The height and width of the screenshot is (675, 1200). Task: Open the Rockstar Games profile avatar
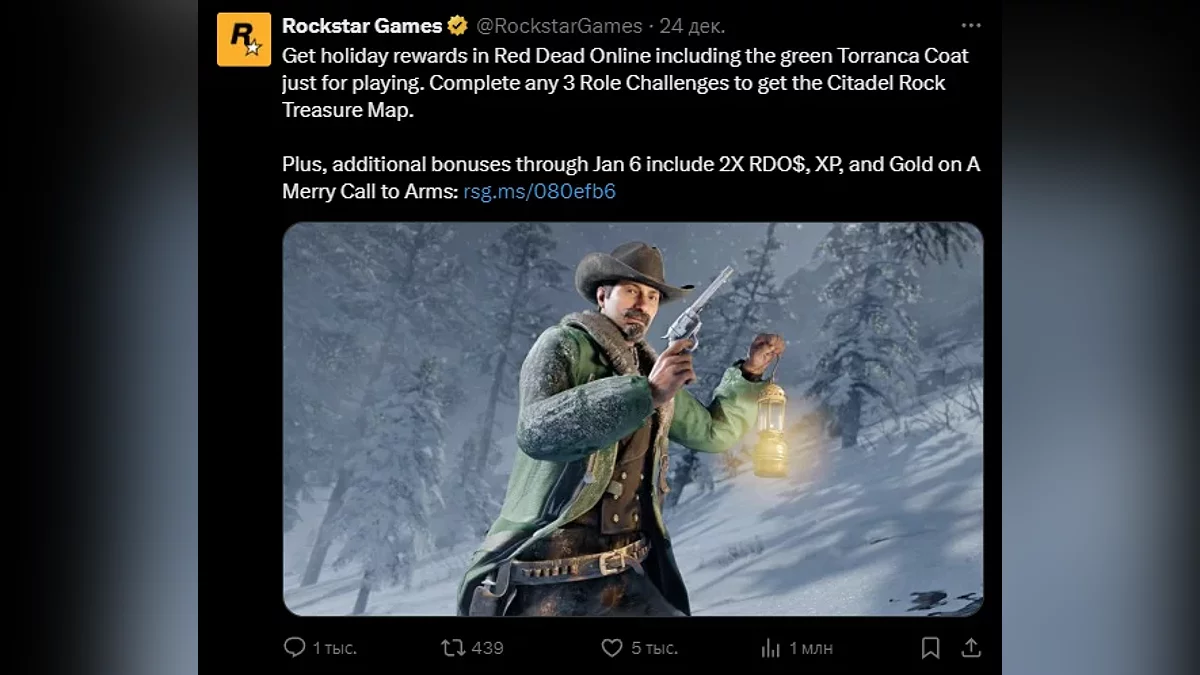(x=243, y=39)
